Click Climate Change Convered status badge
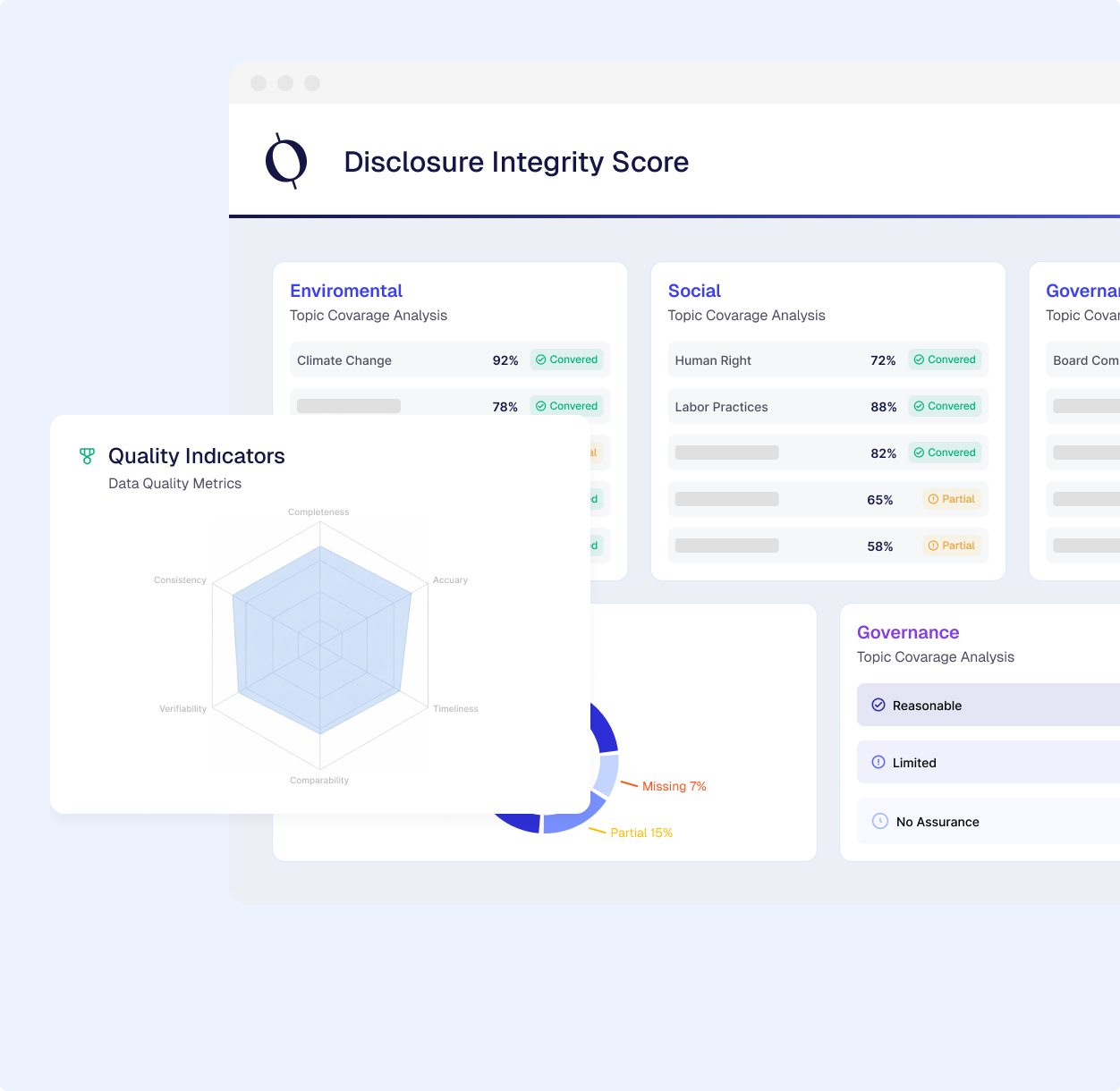1120x1091 pixels. [x=566, y=359]
